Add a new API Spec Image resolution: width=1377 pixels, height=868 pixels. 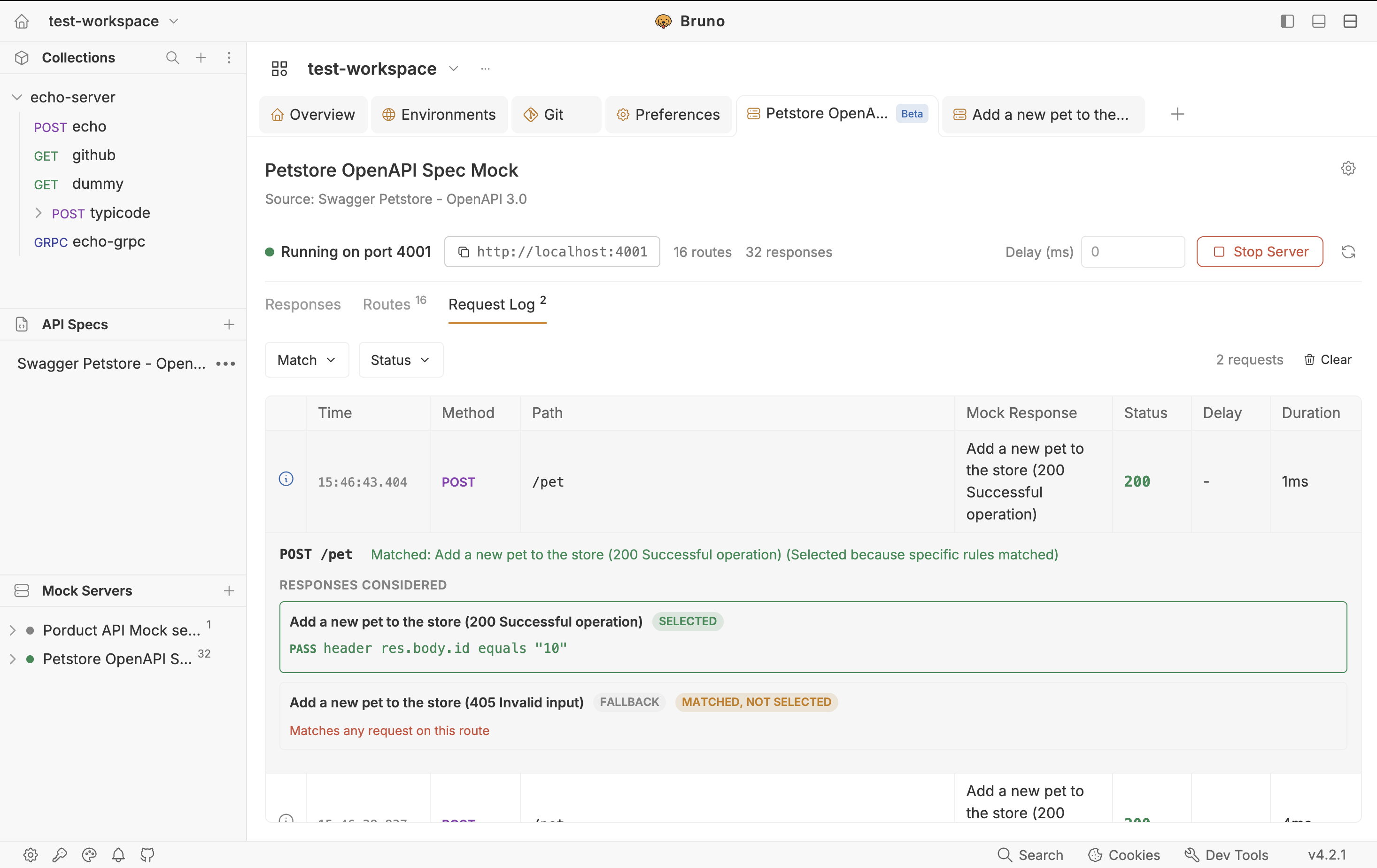tap(229, 324)
